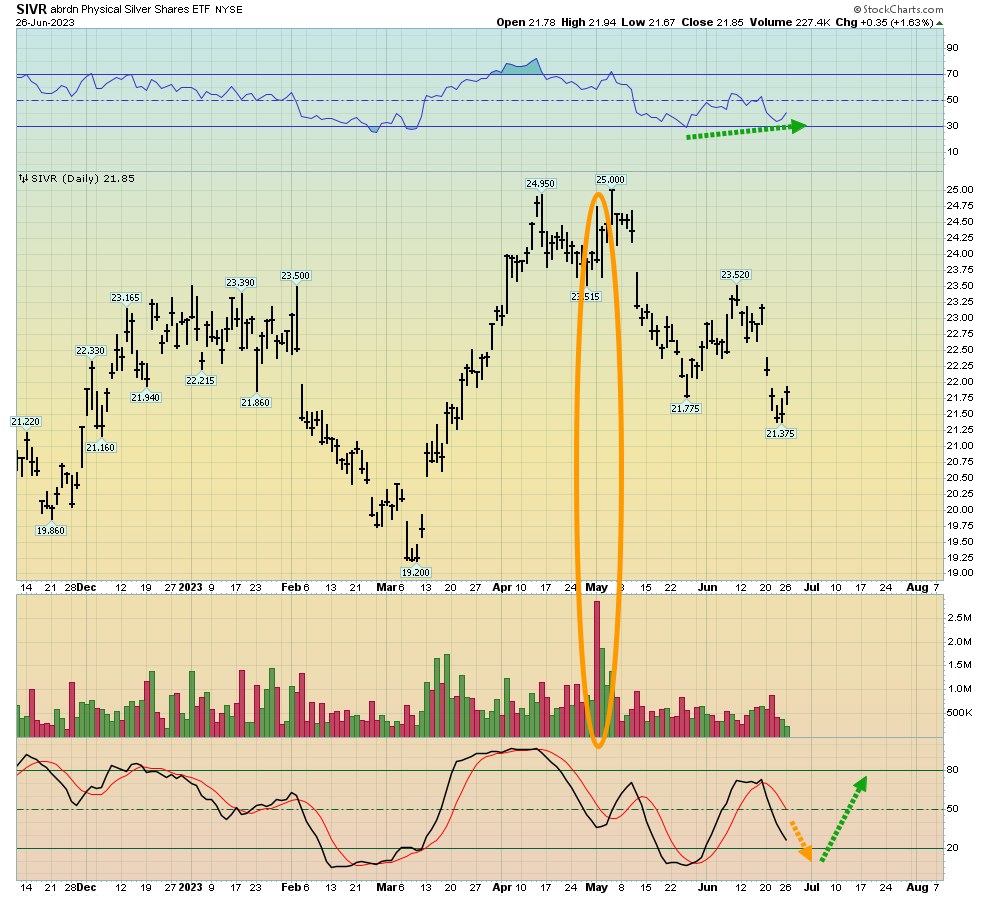Click the Jul label on upper date axis
990x897 pixels.
coord(811,587)
